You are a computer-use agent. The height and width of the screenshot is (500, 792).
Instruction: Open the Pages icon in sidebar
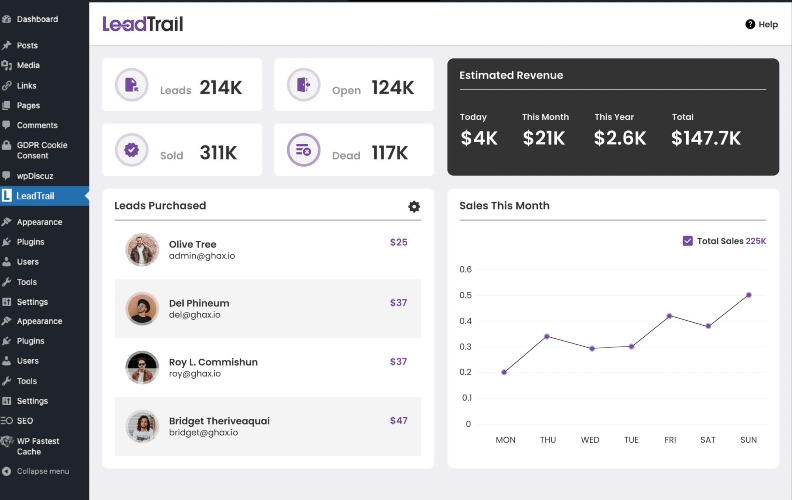tap(6, 106)
